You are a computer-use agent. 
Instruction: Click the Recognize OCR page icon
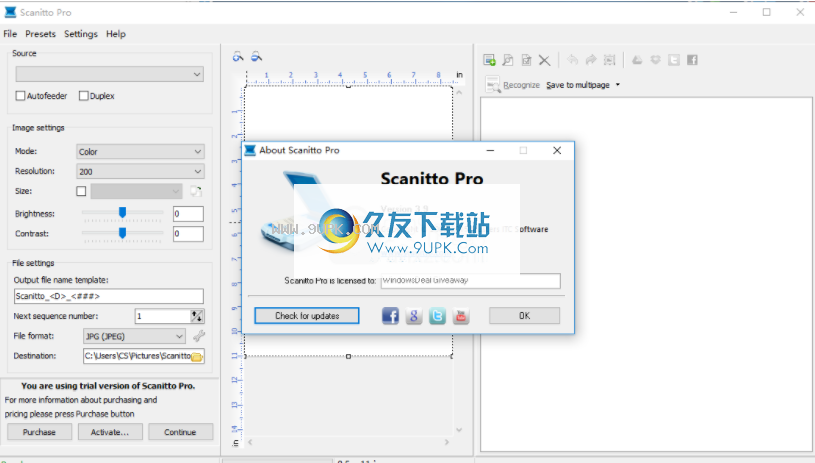pyautogui.click(x=492, y=84)
